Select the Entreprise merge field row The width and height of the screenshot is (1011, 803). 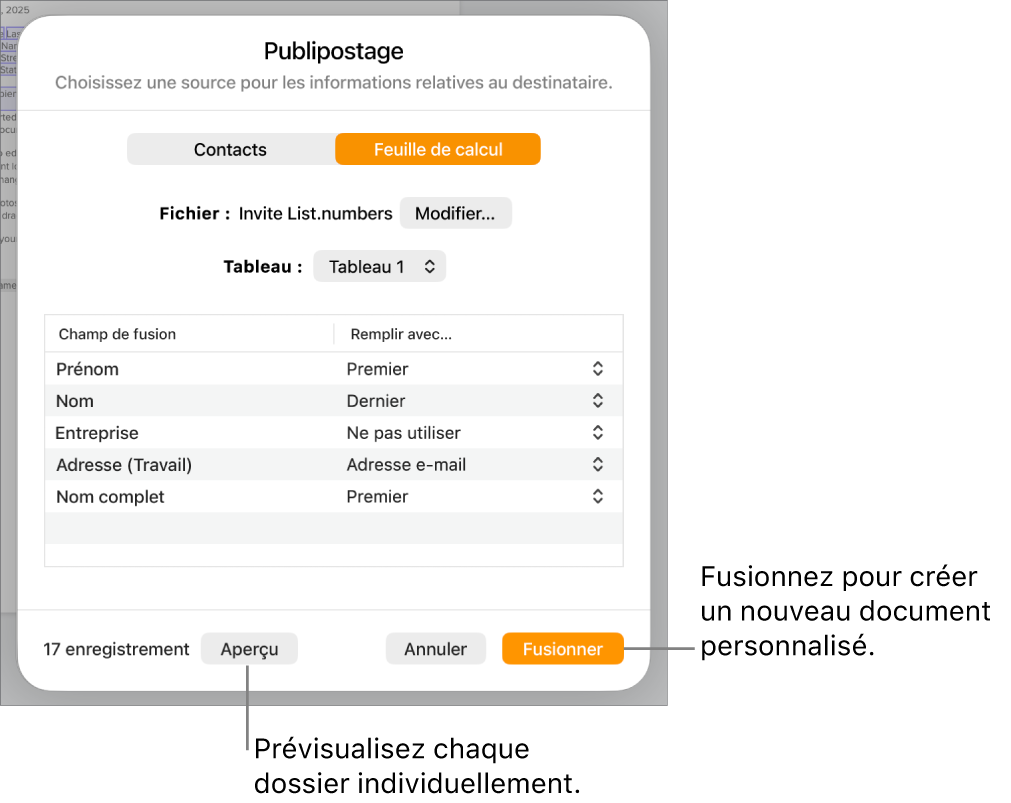[180, 433]
